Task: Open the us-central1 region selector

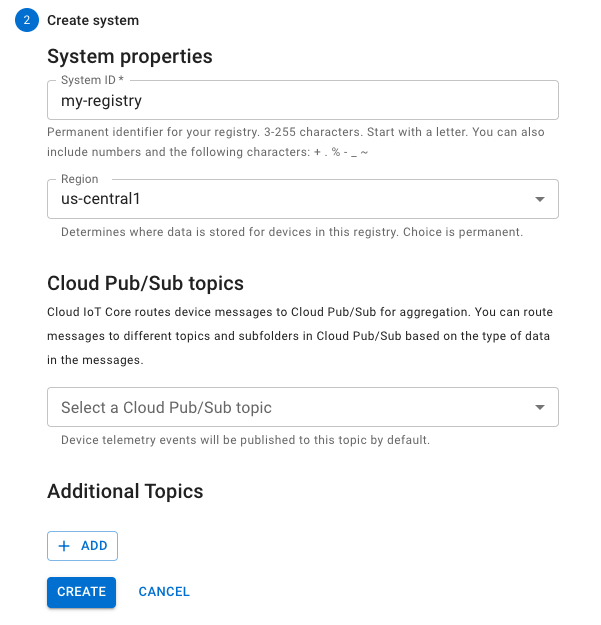Action: tap(290, 199)
